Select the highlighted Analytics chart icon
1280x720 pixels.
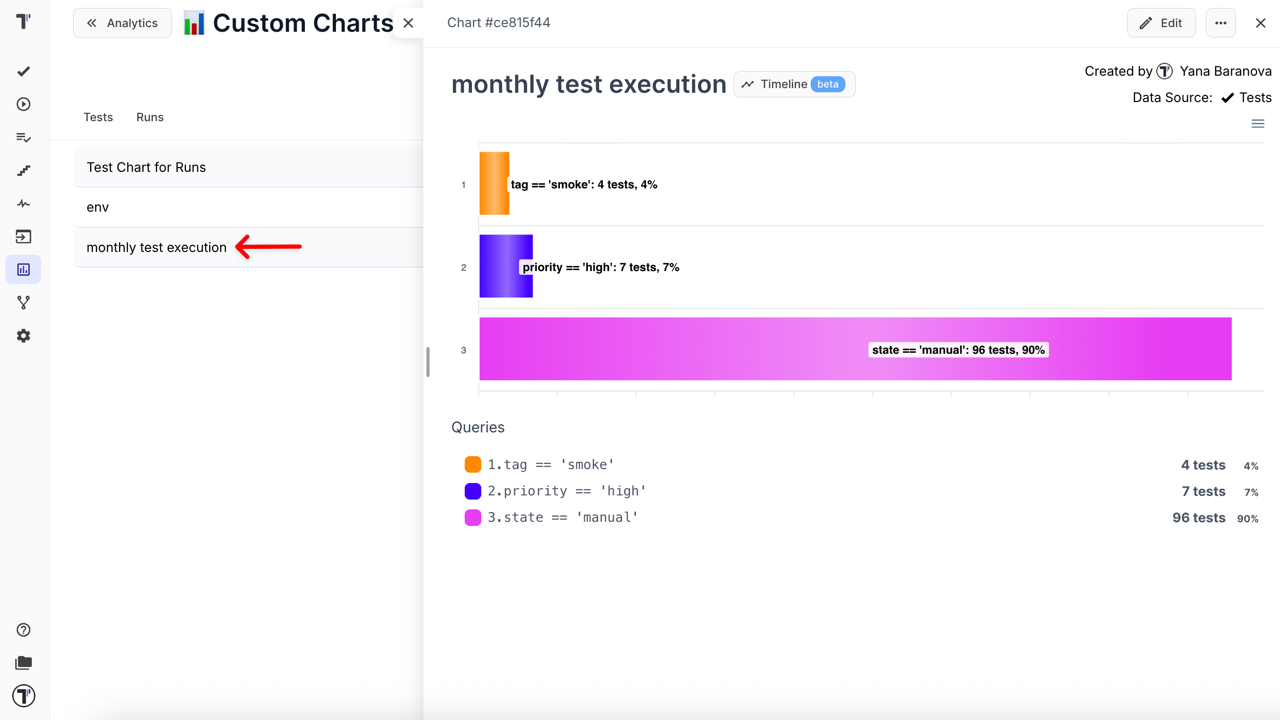(23, 269)
